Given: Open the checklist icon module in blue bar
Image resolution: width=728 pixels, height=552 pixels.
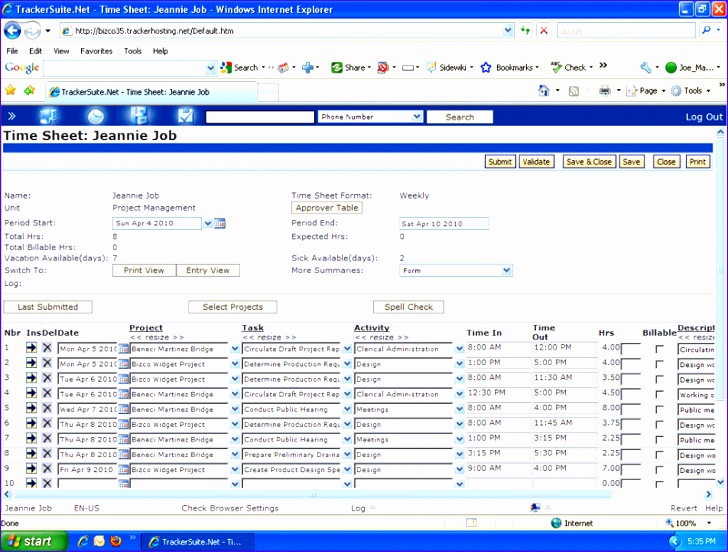Looking at the screenshot, I should coord(185,116).
